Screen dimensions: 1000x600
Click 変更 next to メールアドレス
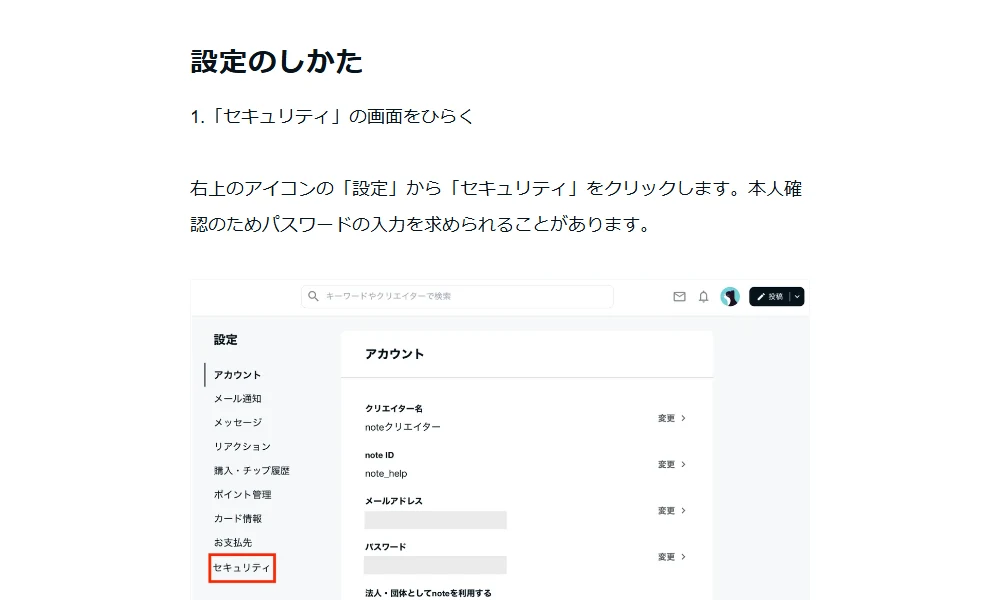[x=672, y=511]
